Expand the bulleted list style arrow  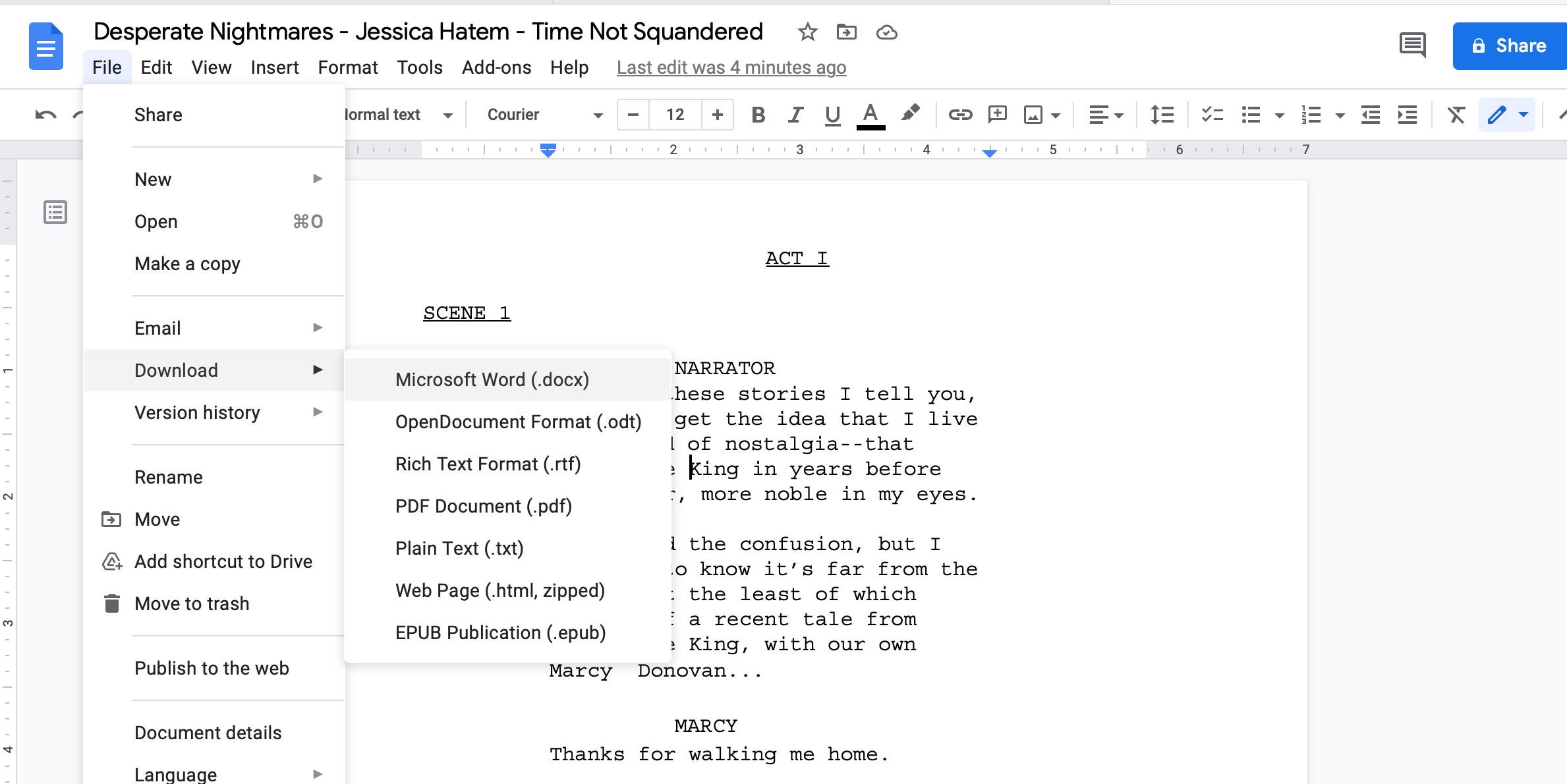[x=1279, y=116]
